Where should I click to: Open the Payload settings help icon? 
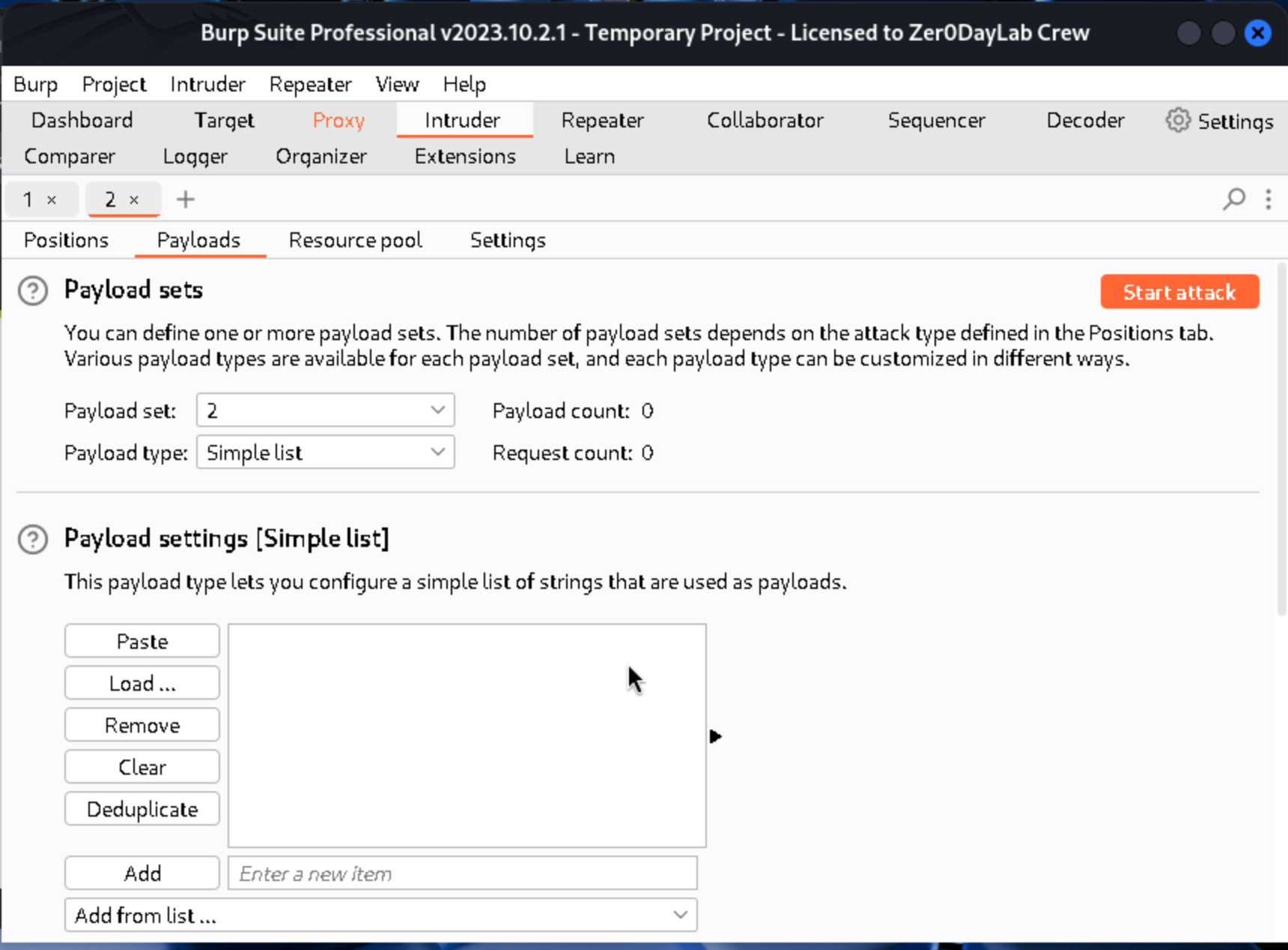click(33, 539)
